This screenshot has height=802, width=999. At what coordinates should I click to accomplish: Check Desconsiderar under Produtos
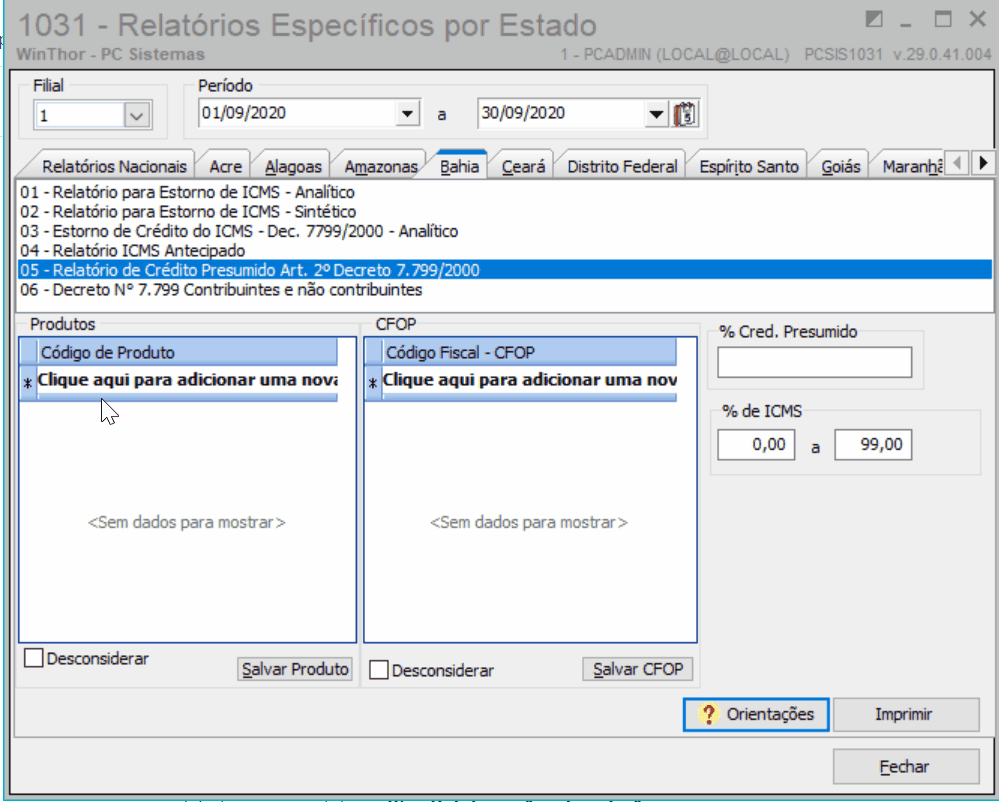(x=33, y=658)
